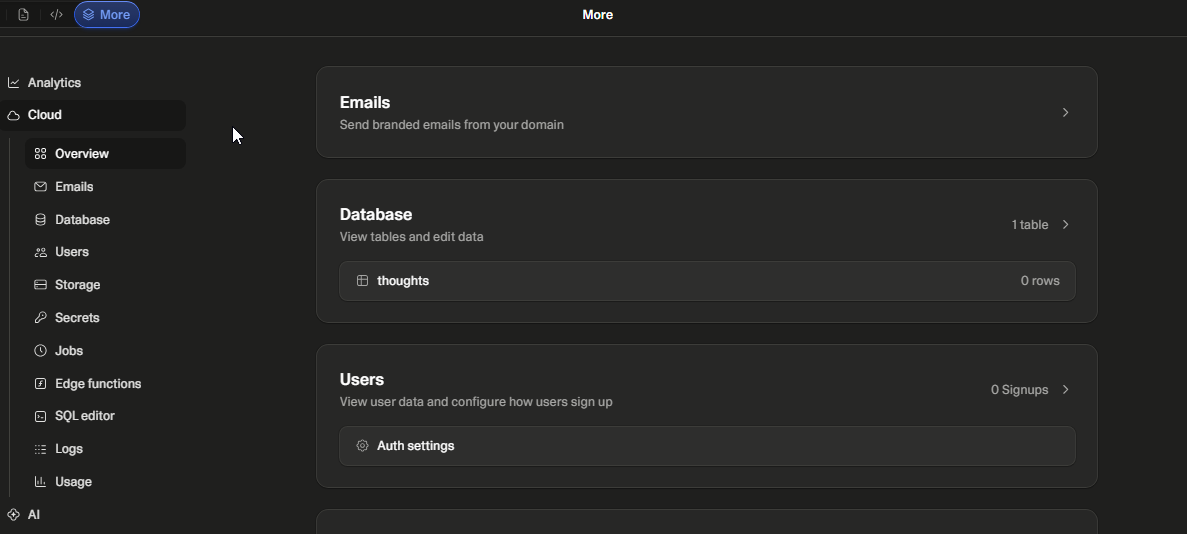The width and height of the screenshot is (1187, 534).
Task: Click the '0 Signups' count label
Action: 1020,390
